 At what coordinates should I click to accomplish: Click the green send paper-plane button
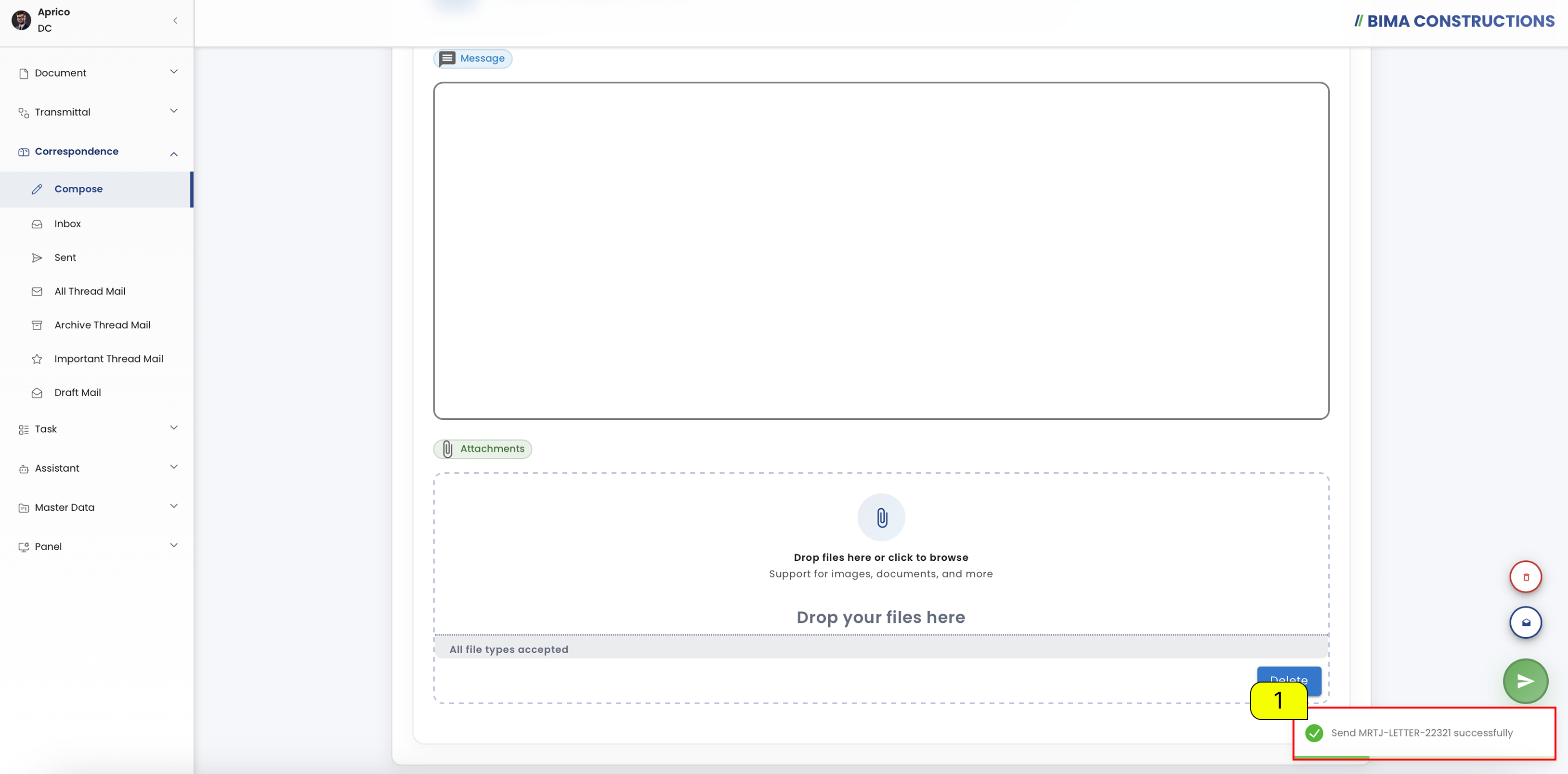point(1526,681)
